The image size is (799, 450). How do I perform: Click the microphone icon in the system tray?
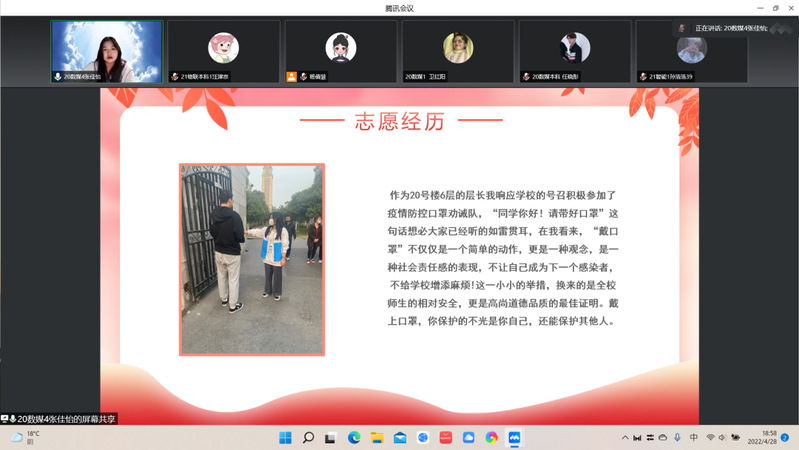(677, 437)
